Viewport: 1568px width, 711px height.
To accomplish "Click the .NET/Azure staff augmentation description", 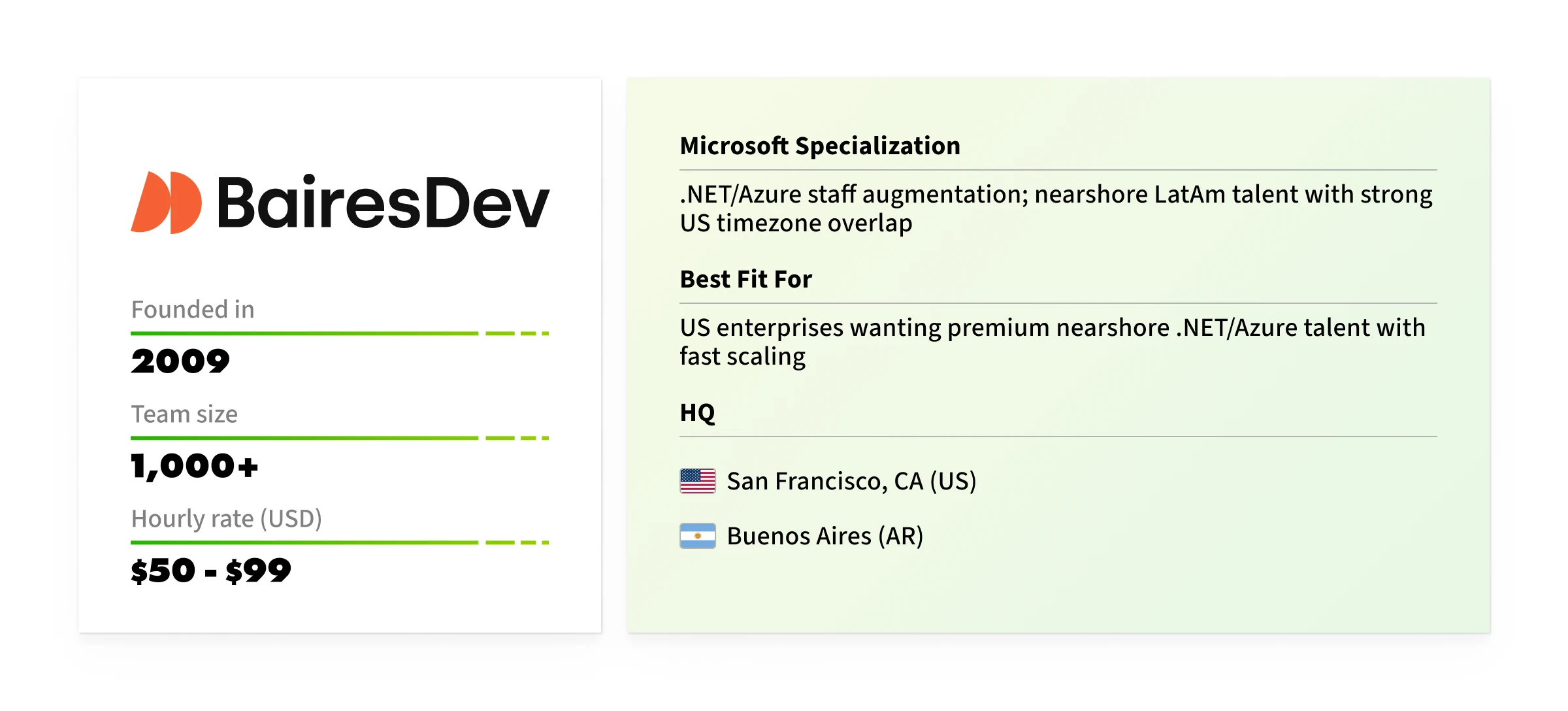I will coord(1056,208).
